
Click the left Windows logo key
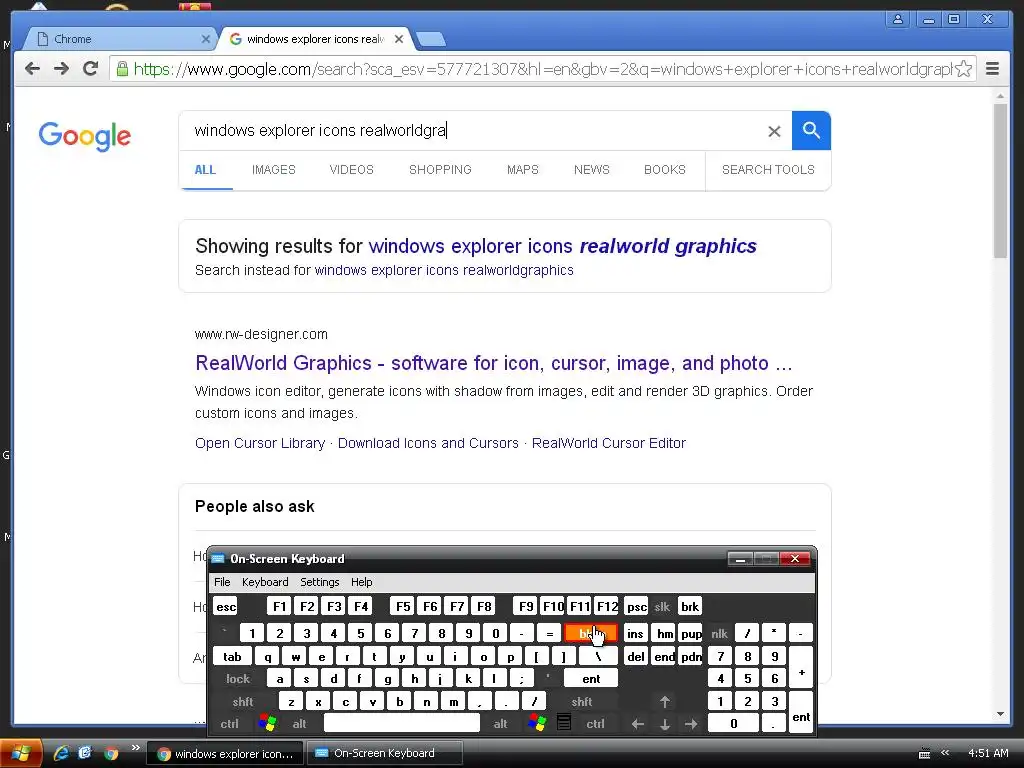(267, 724)
